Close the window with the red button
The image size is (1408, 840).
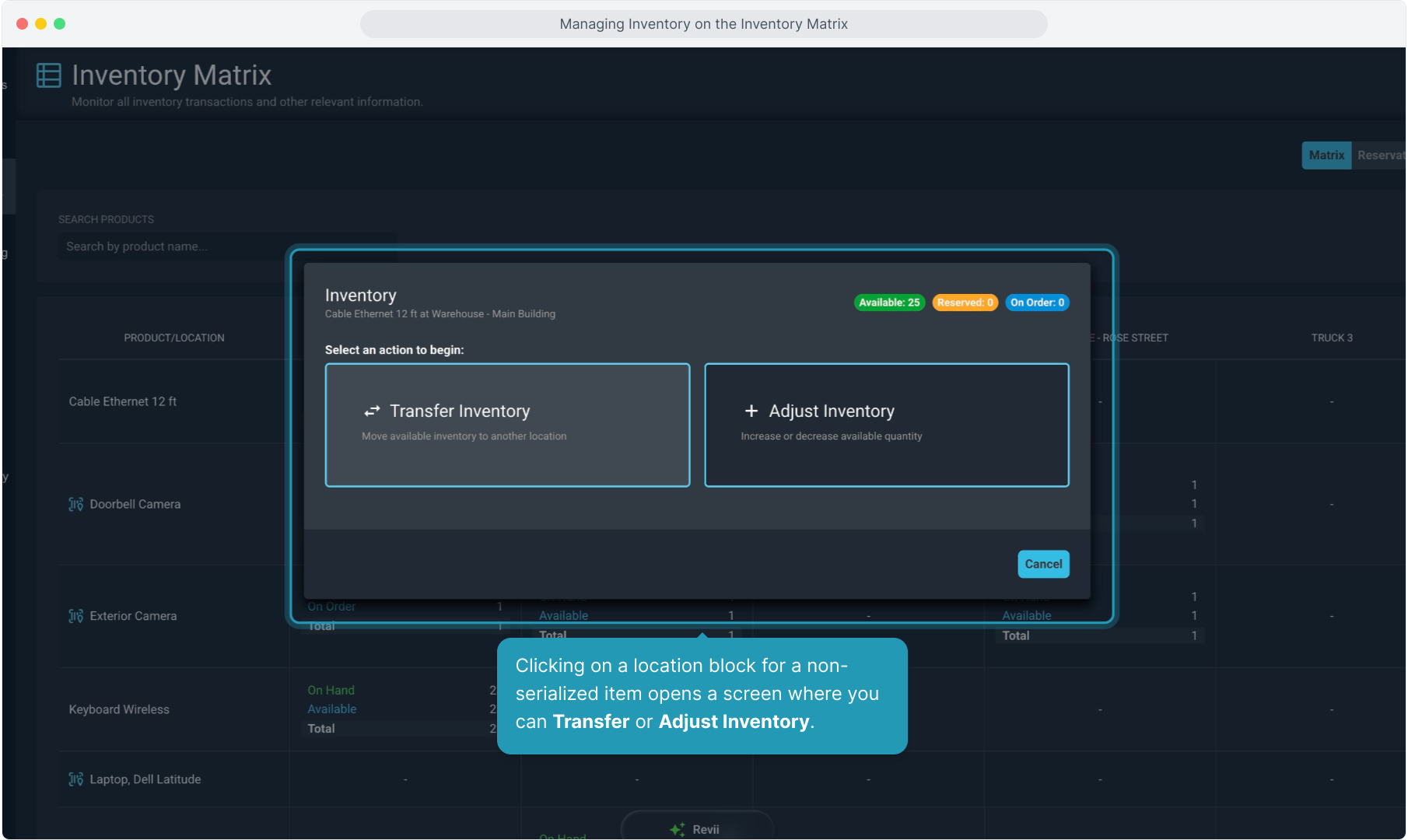point(22,24)
